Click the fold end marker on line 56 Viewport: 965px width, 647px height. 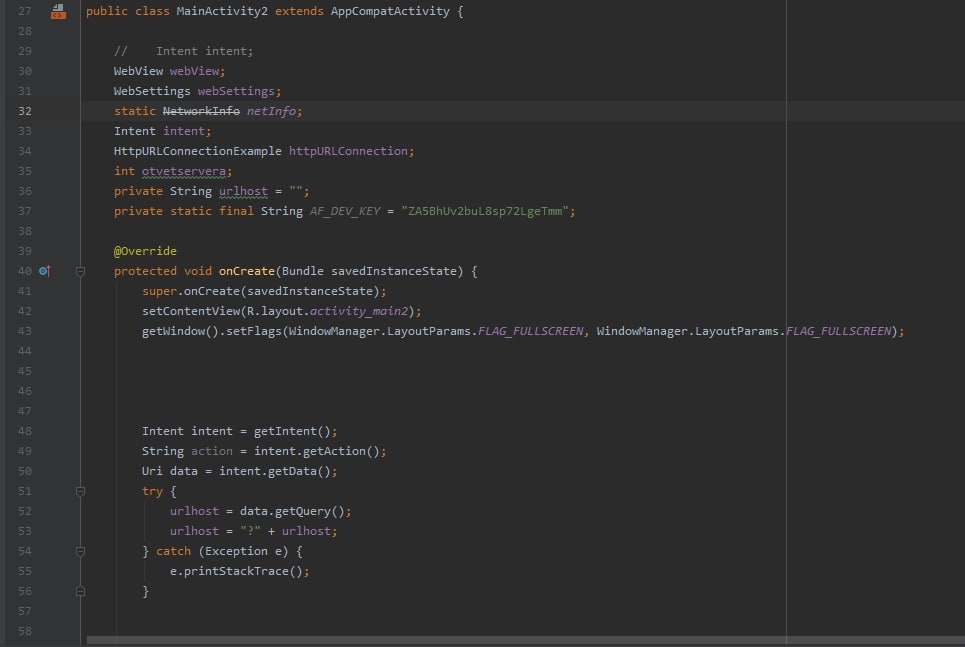[80, 591]
